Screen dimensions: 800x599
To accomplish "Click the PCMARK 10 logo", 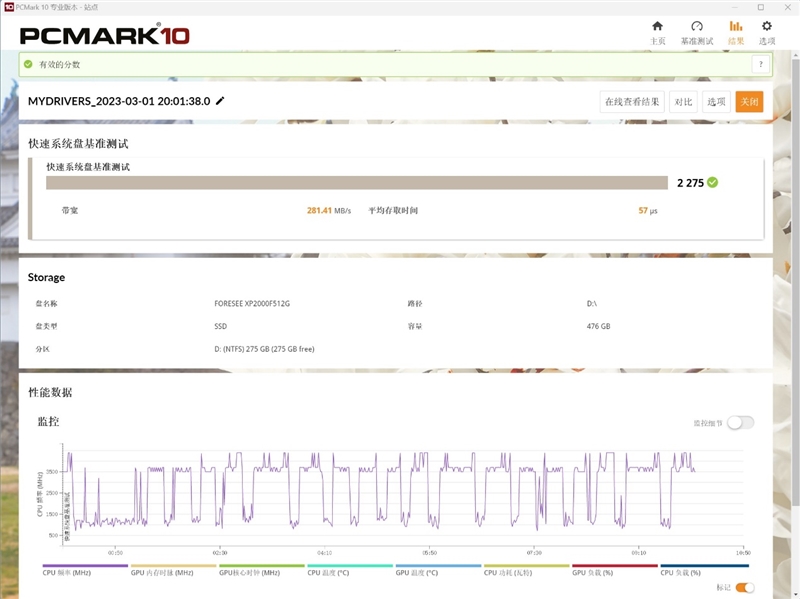I will coord(105,35).
